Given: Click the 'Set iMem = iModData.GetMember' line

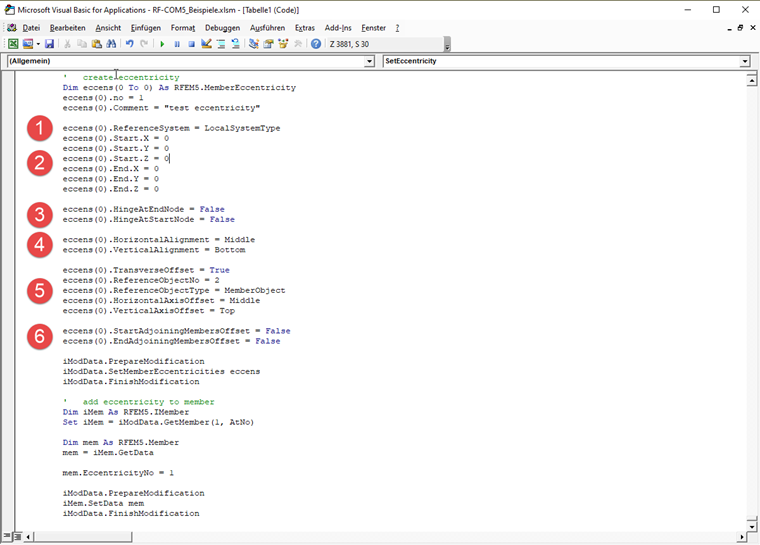Looking at the screenshot, I should tap(158, 422).
